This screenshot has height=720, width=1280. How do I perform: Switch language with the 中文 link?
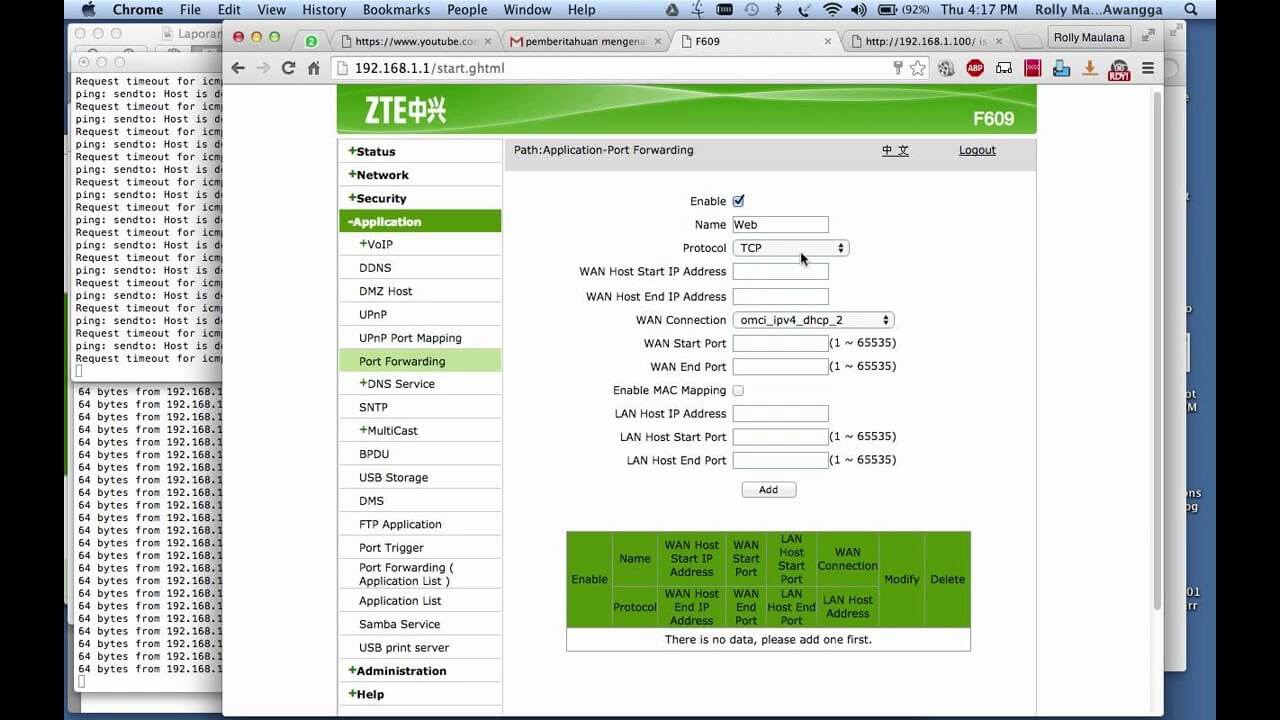[x=895, y=150]
